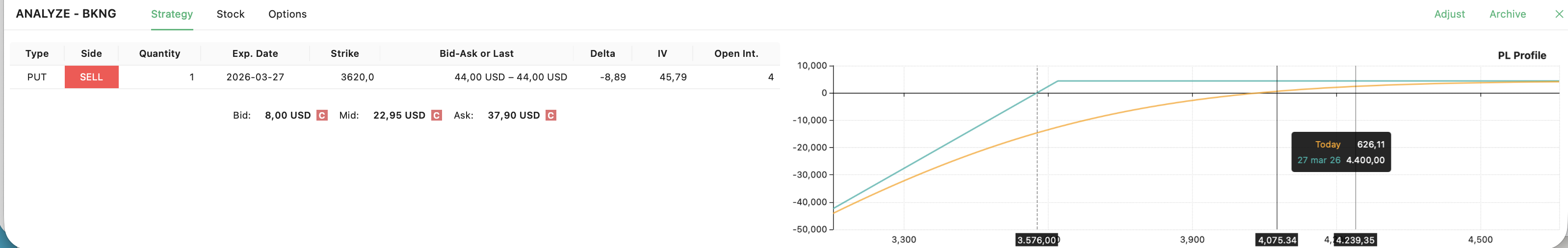1568x248 pixels.
Task: Click the red C icon beside Bid price
Action: pos(322,116)
